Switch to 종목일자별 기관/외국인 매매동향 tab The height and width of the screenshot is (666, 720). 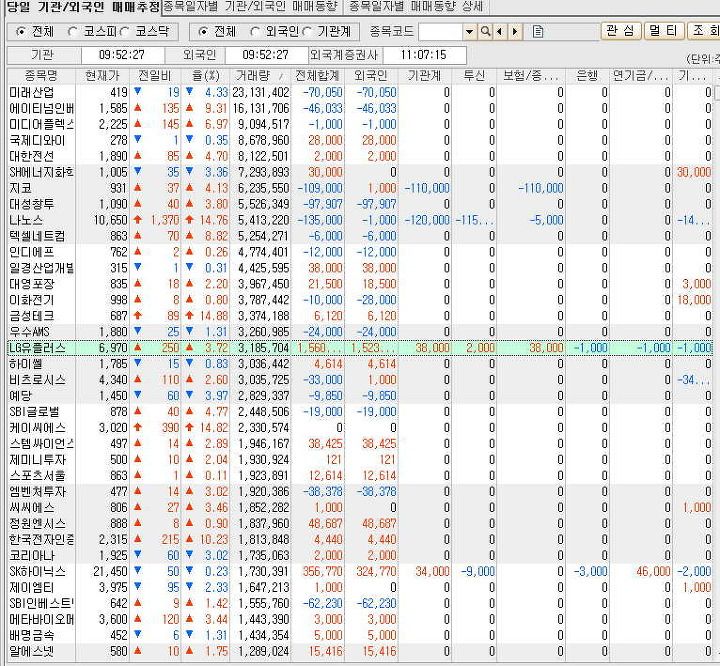[x=251, y=7]
